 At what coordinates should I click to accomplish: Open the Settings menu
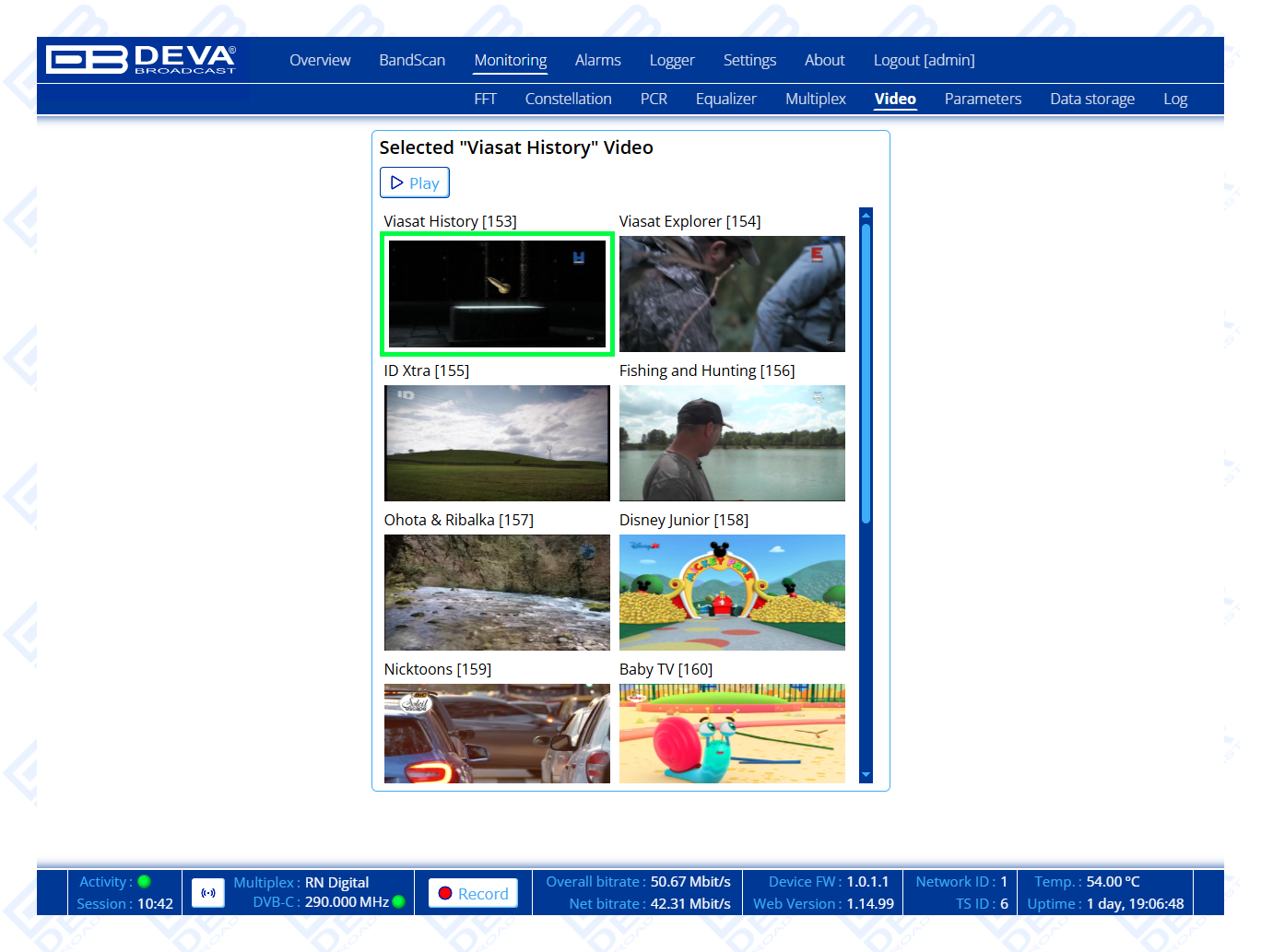click(749, 60)
